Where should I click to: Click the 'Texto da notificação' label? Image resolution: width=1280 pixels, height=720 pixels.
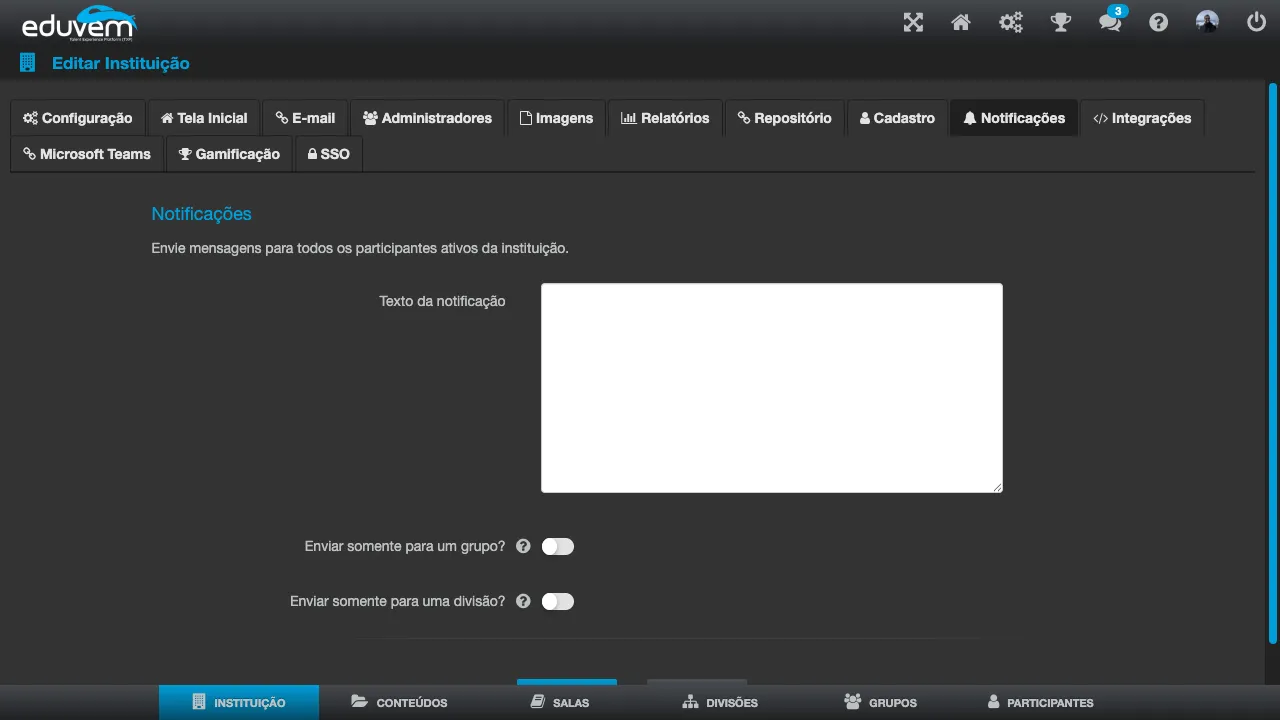pyautogui.click(x=442, y=301)
